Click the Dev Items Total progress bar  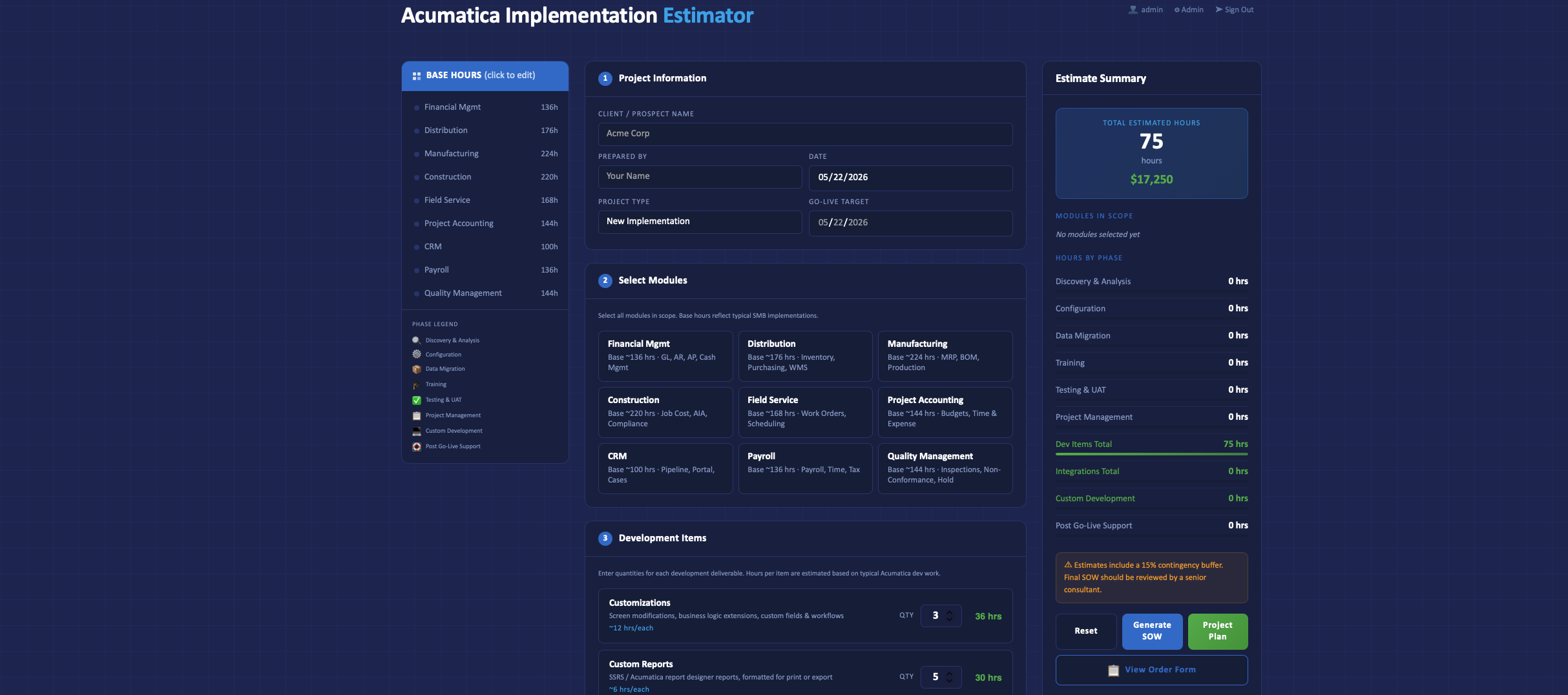(x=1152, y=455)
